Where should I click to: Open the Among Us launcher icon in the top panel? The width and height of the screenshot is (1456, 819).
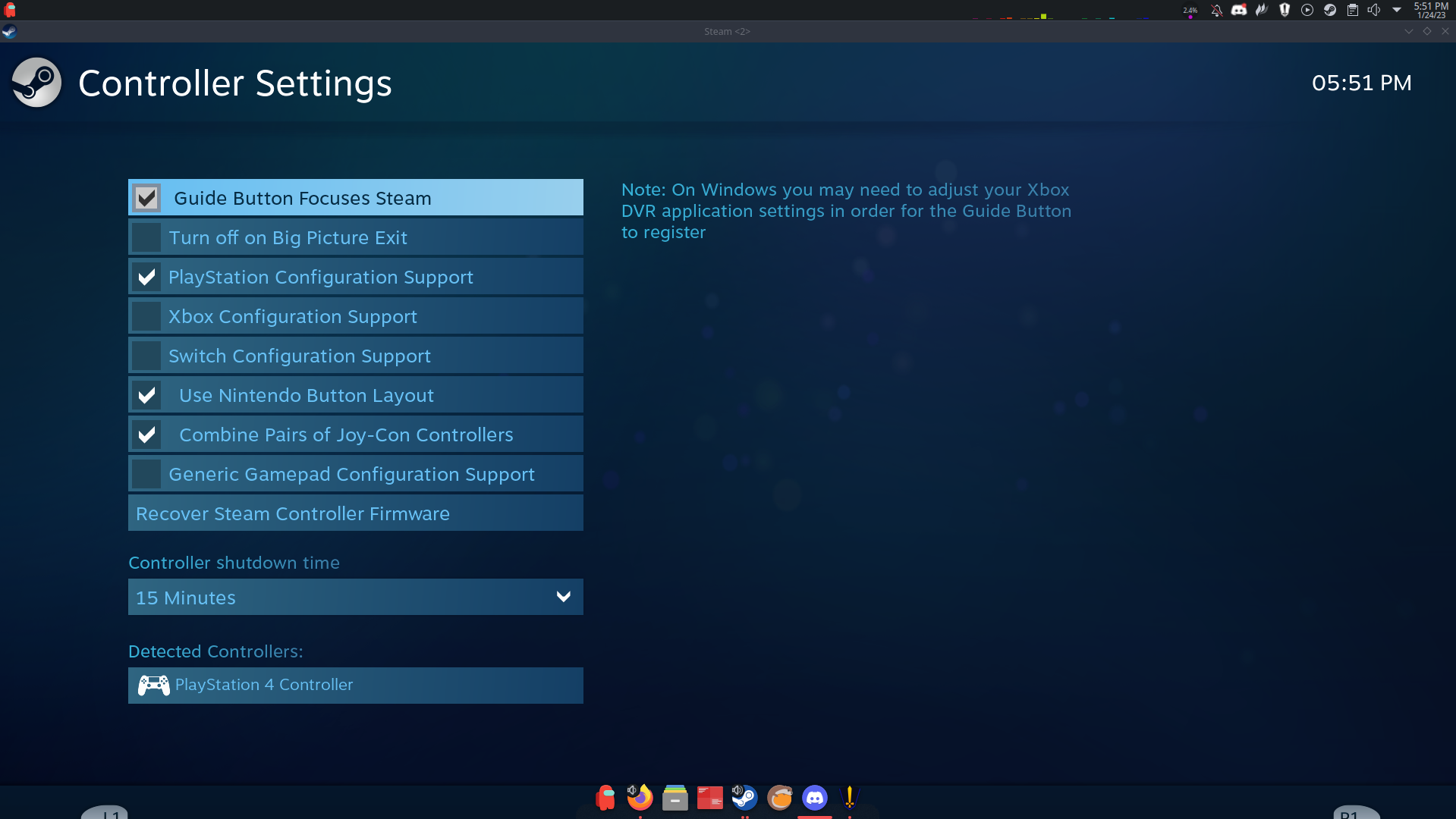point(10,10)
